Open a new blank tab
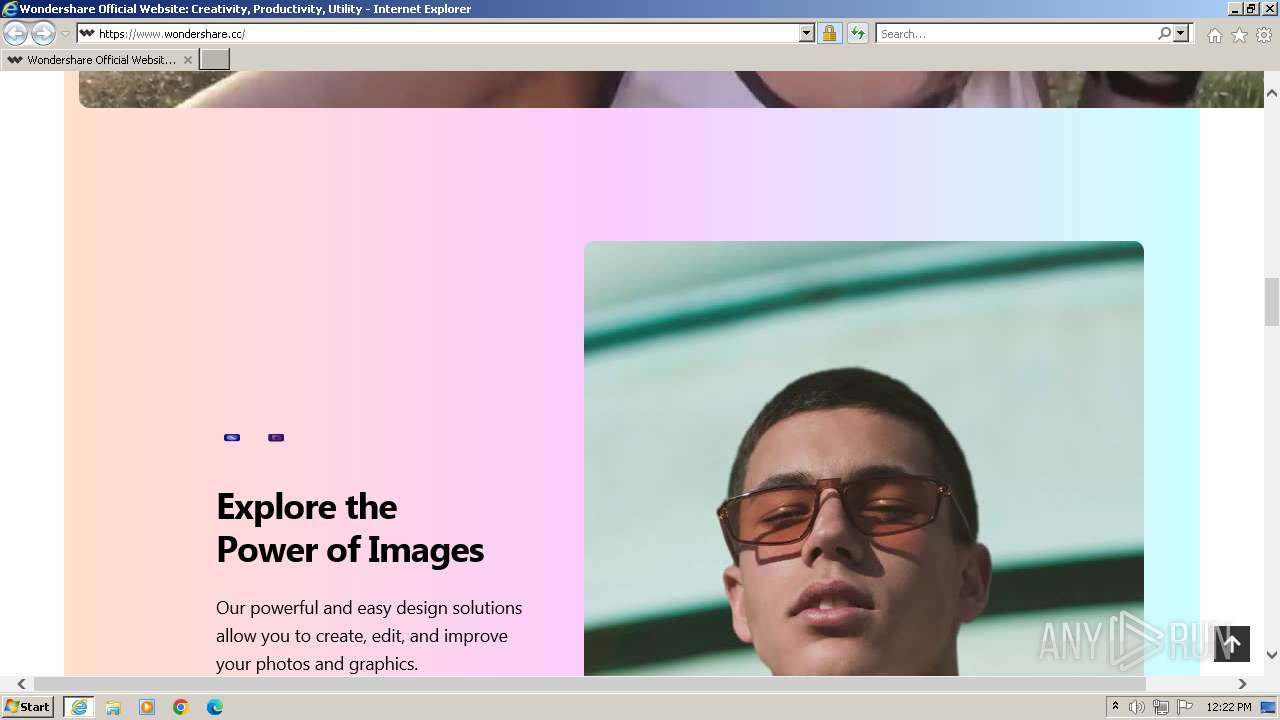This screenshot has width=1280, height=720. (215, 60)
